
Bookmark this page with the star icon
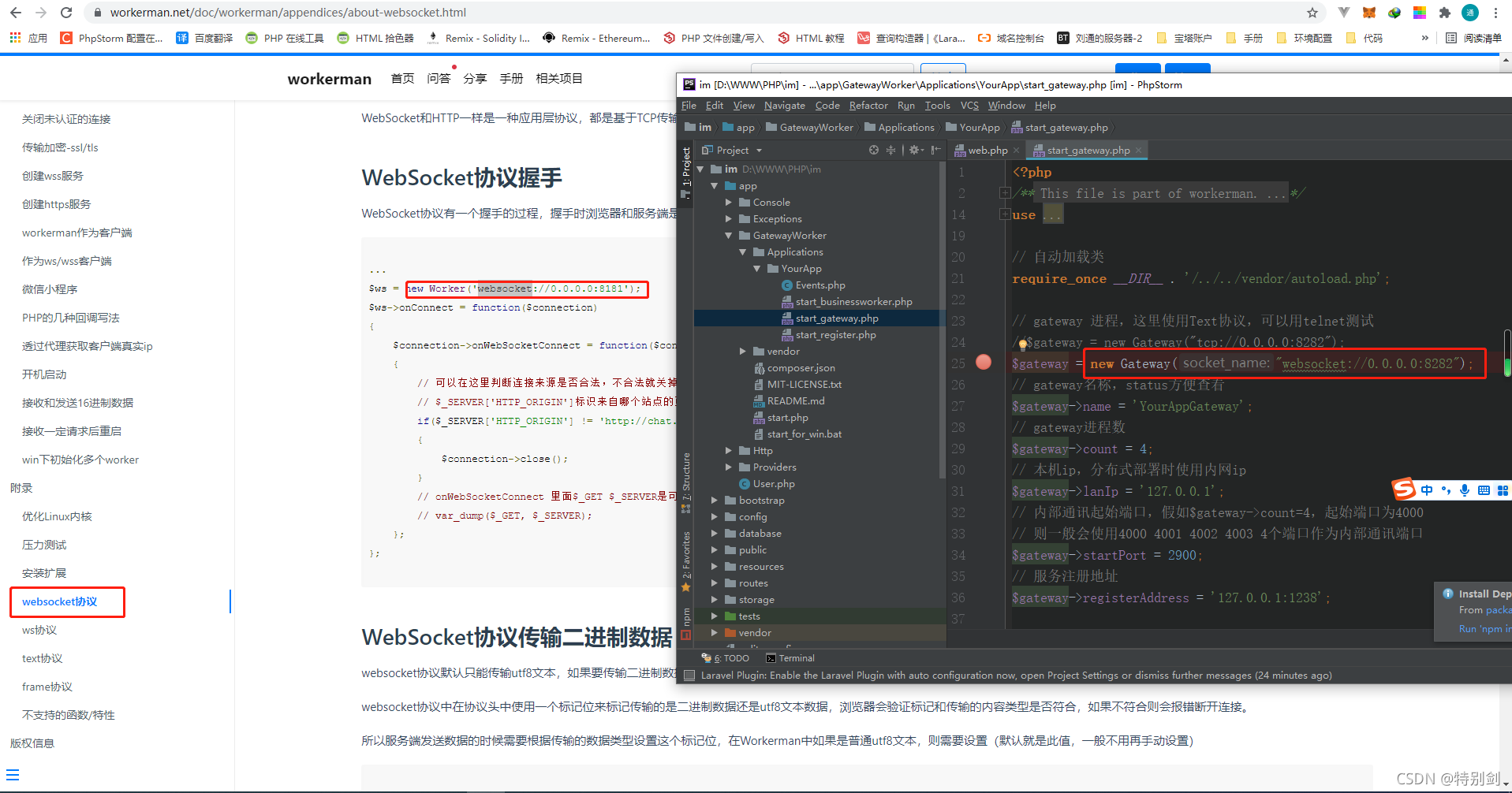(1312, 13)
